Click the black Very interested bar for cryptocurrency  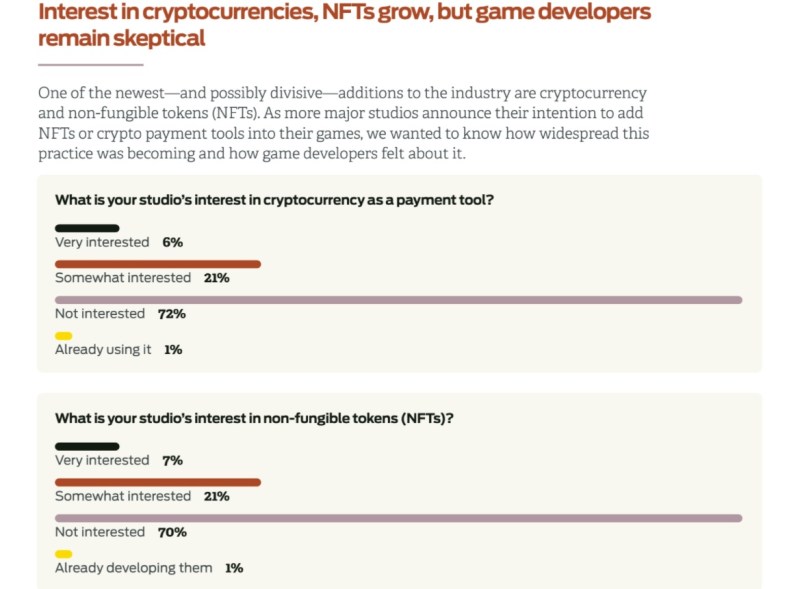[x=87, y=228]
